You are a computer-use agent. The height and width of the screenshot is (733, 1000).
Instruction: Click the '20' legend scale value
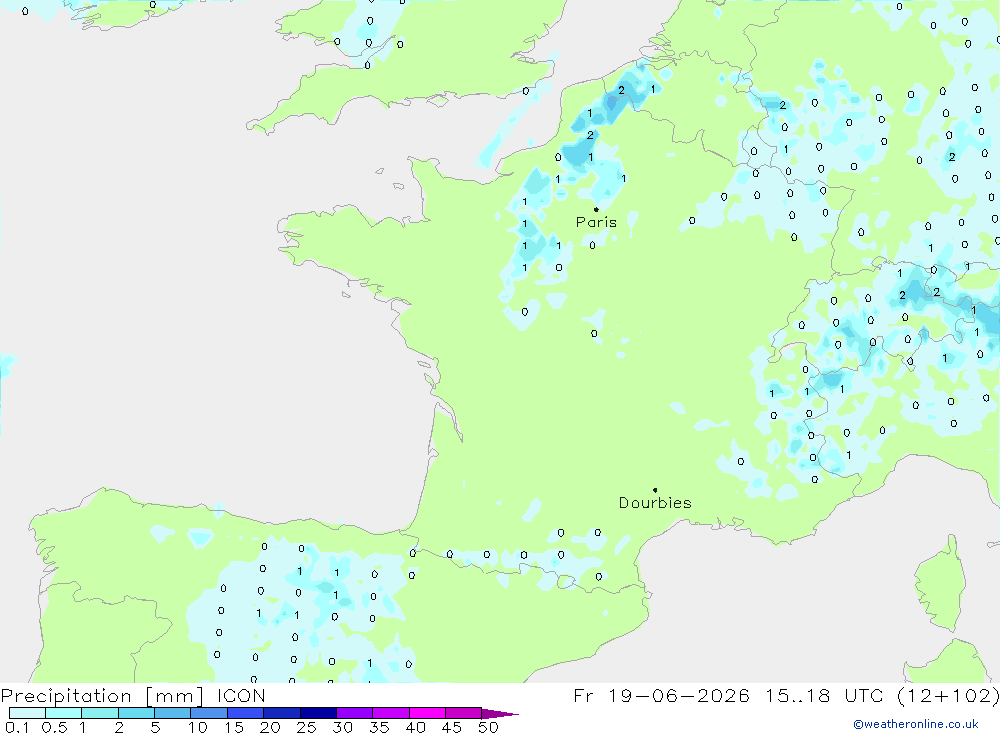(270, 727)
